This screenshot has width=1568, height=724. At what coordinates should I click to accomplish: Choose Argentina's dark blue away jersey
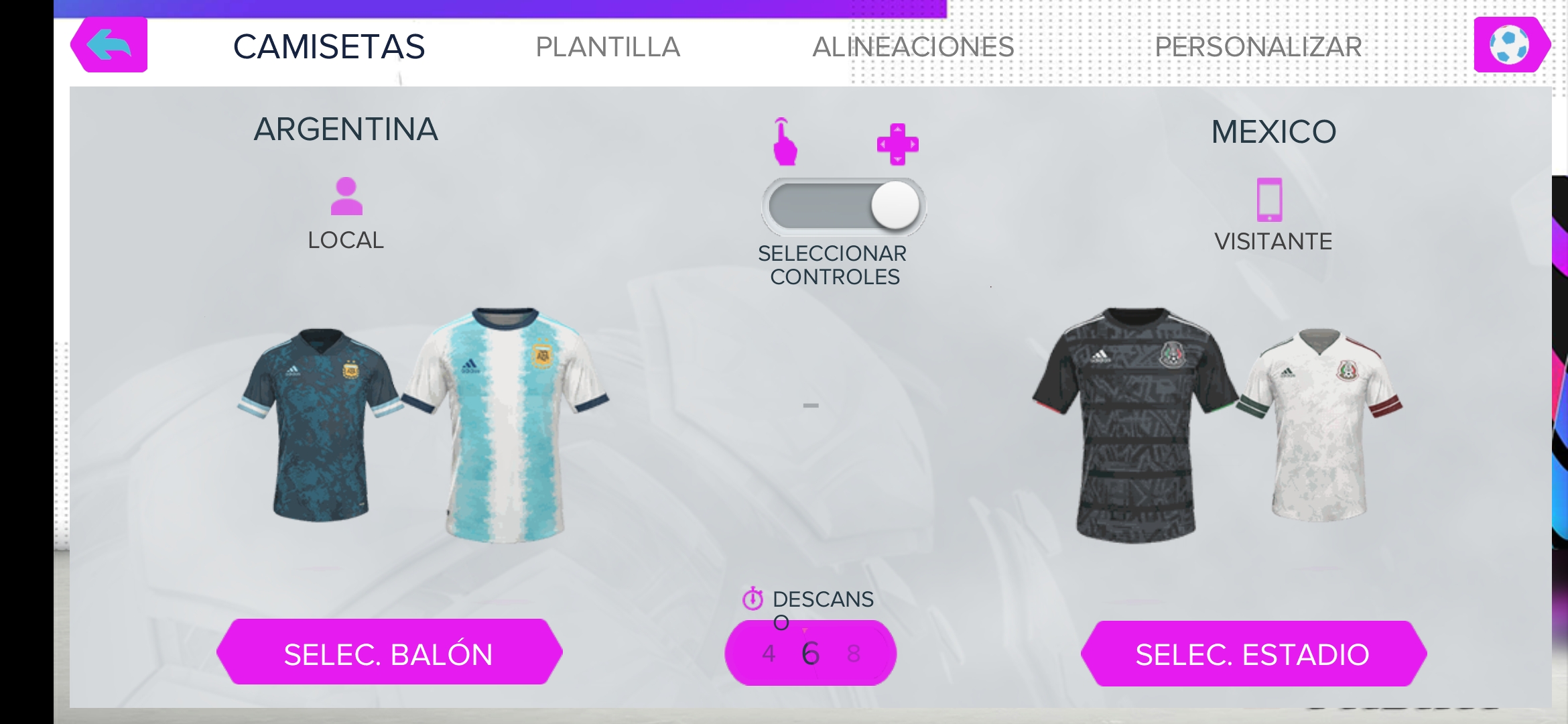[320, 424]
